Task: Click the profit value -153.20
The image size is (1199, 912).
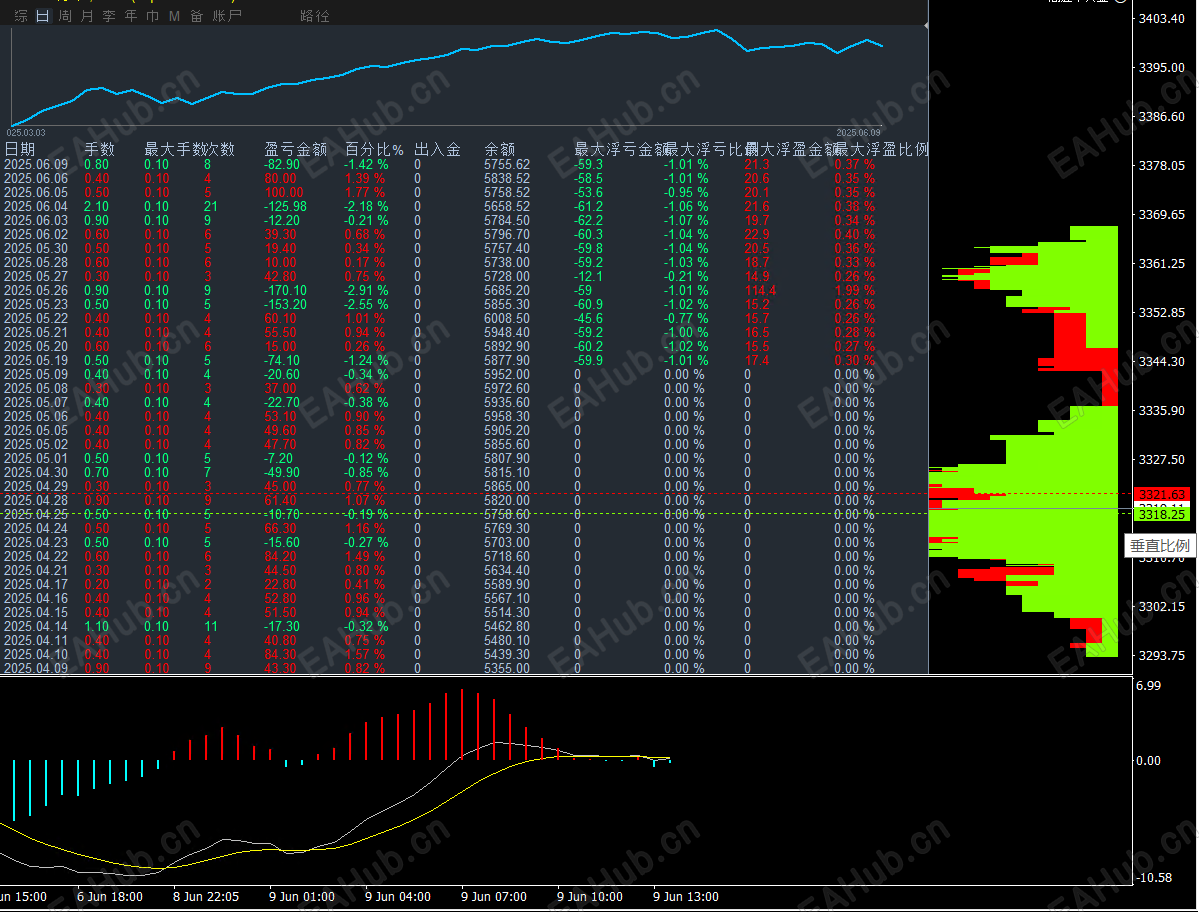Action: pyautogui.click(x=285, y=304)
